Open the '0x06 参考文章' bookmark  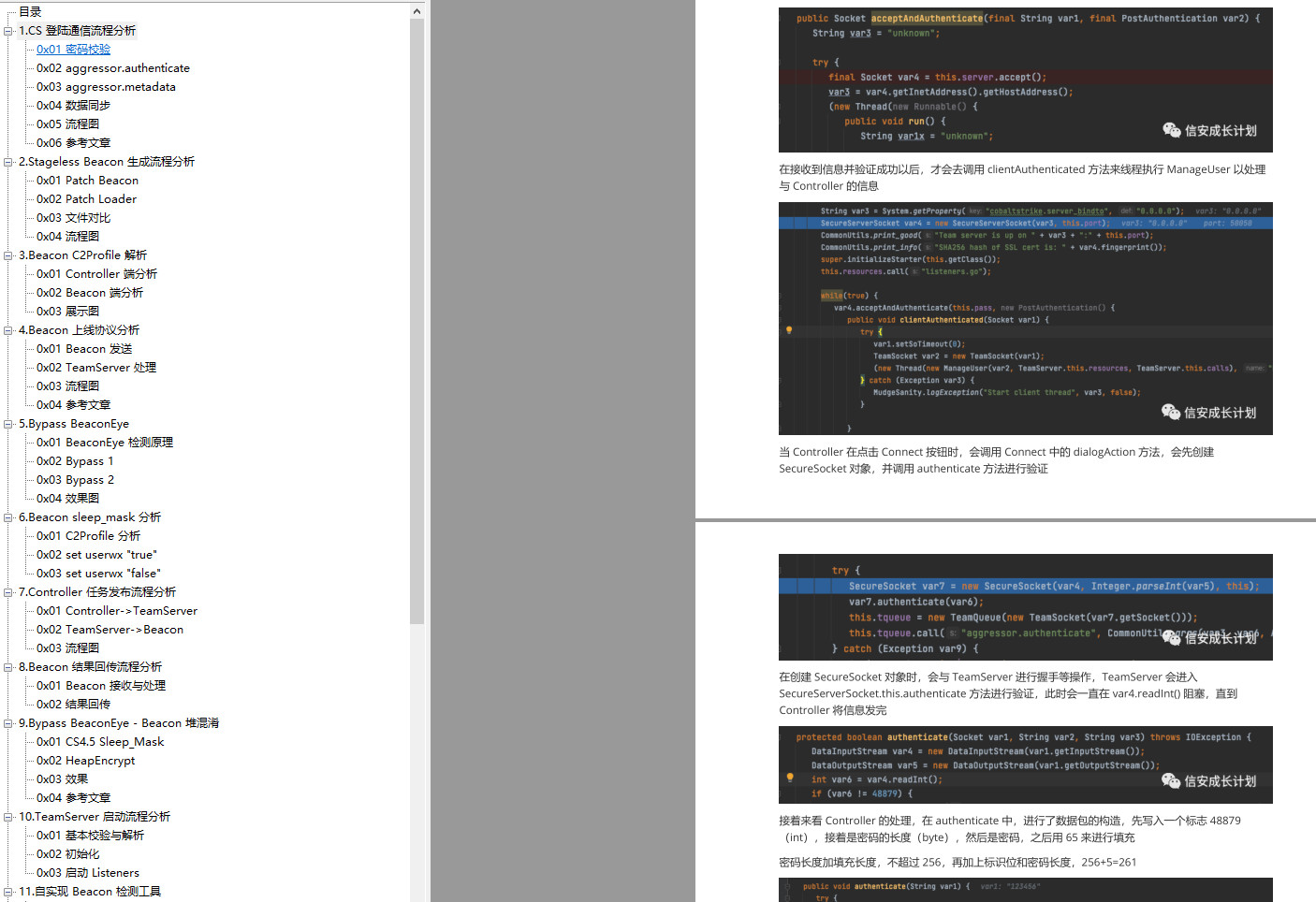[x=73, y=143]
